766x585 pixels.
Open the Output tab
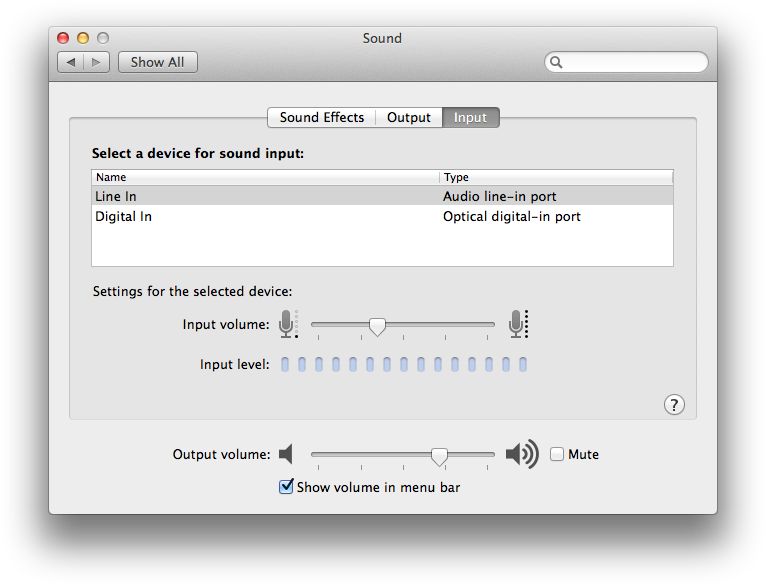pos(409,117)
